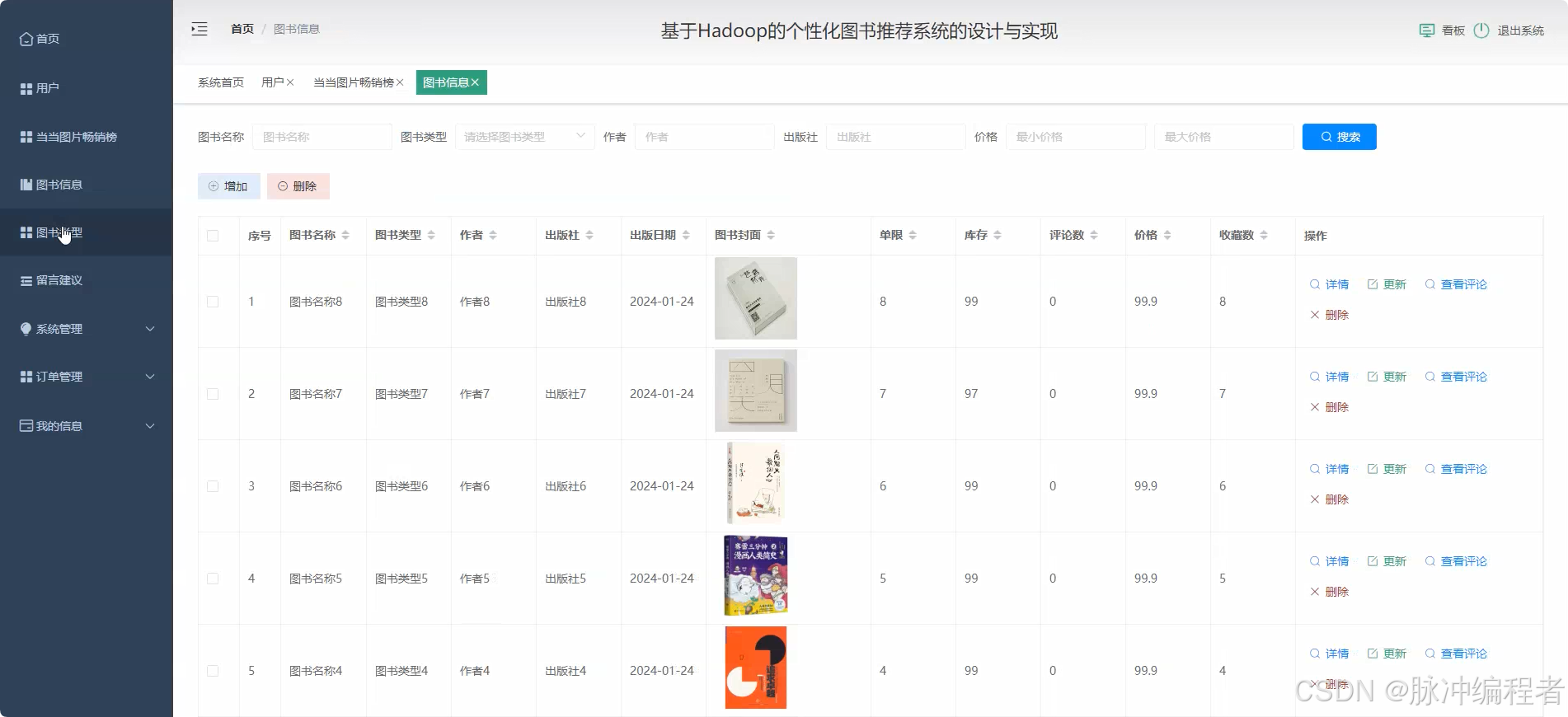The image size is (1568, 717).
Task: Check the row 3 图书名称6 checkbox
Action: pyautogui.click(x=213, y=486)
